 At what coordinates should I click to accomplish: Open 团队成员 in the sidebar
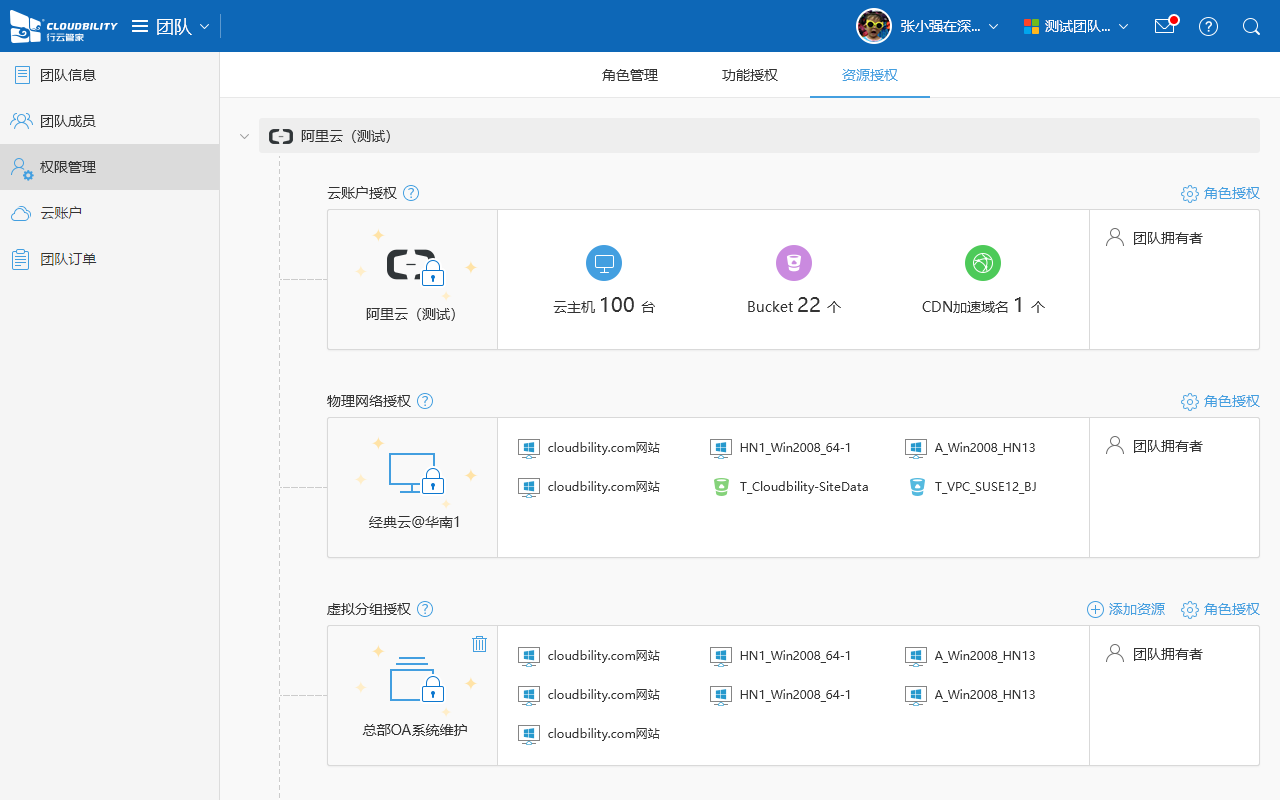(x=67, y=121)
